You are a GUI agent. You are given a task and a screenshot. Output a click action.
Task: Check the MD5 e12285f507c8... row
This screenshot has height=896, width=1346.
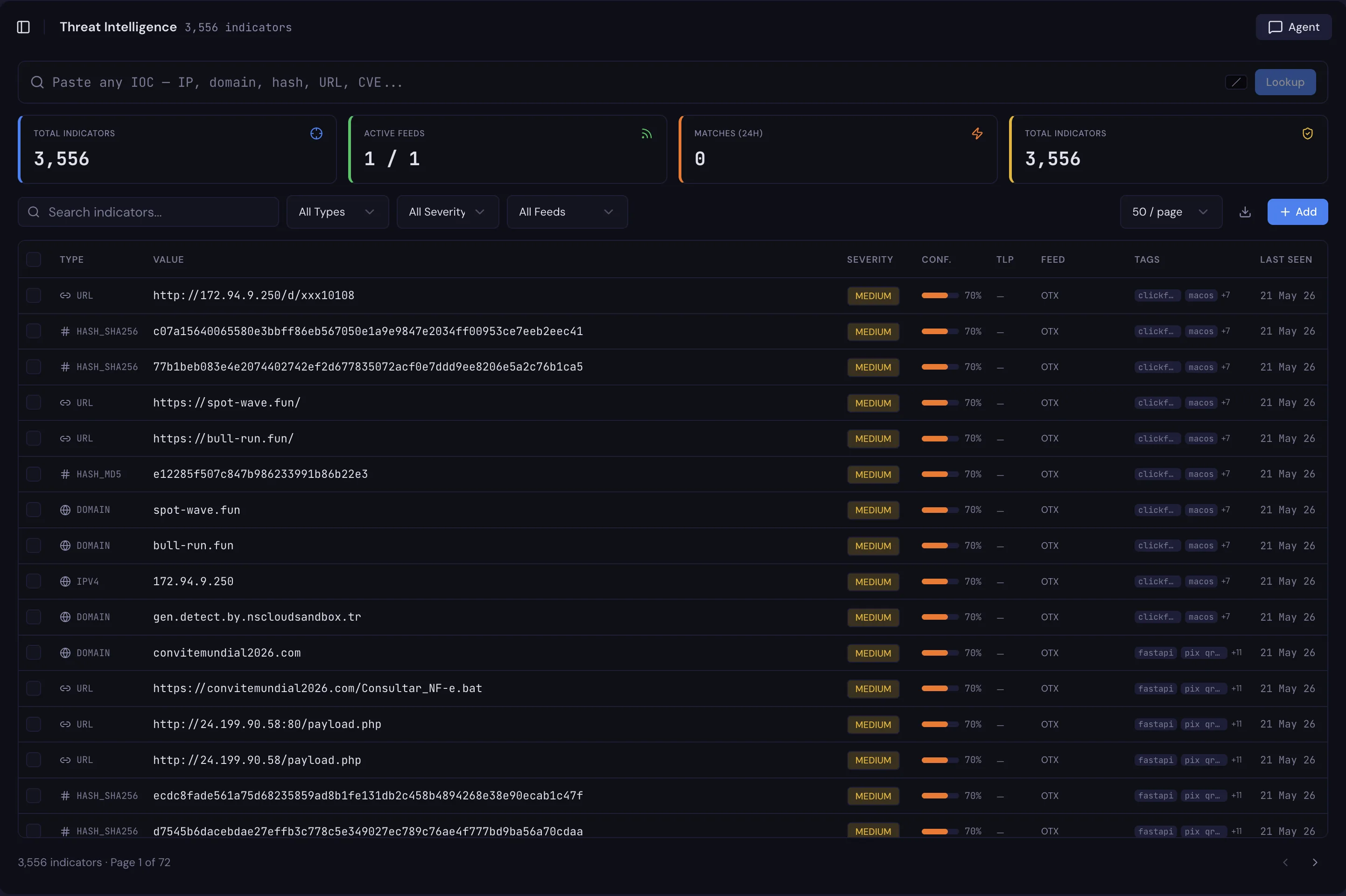(34, 474)
